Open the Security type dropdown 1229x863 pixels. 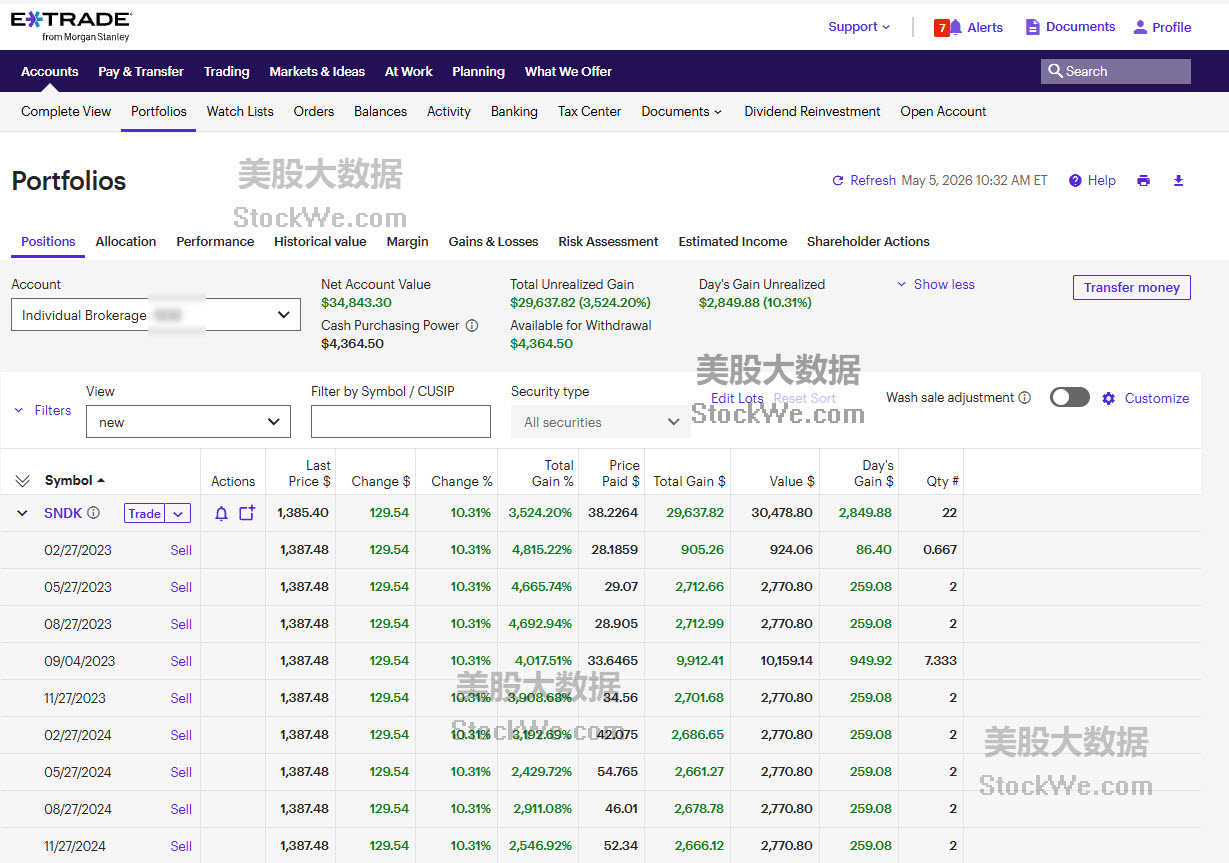click(601, 422)
